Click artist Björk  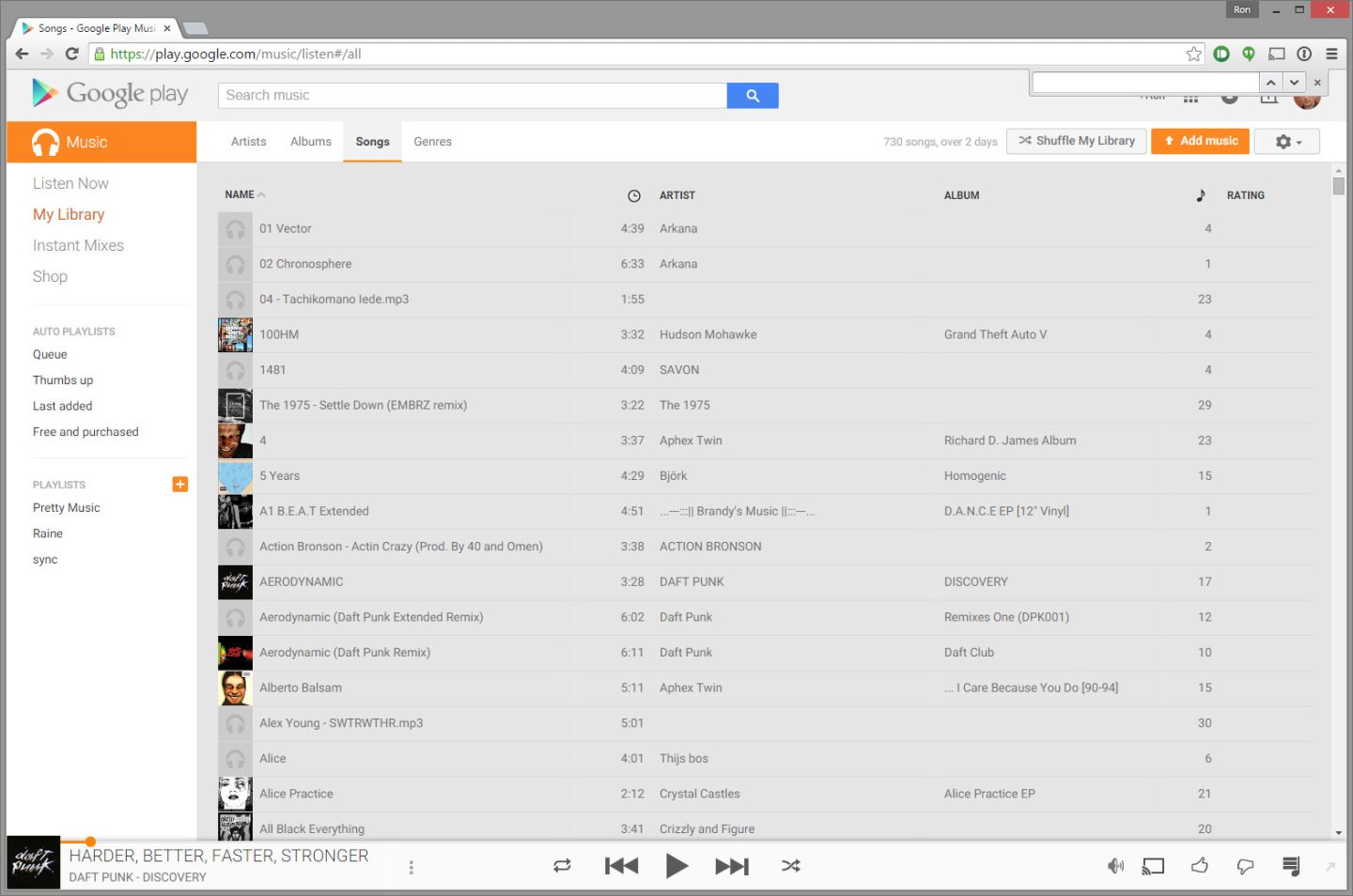(x=673, y=476)
